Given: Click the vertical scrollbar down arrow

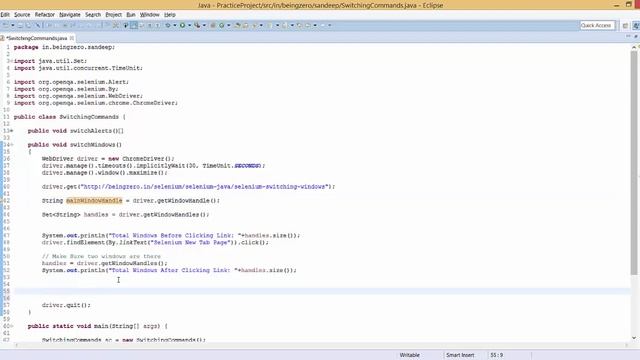Looking at the screenshot, I should [x=634, y=338].
